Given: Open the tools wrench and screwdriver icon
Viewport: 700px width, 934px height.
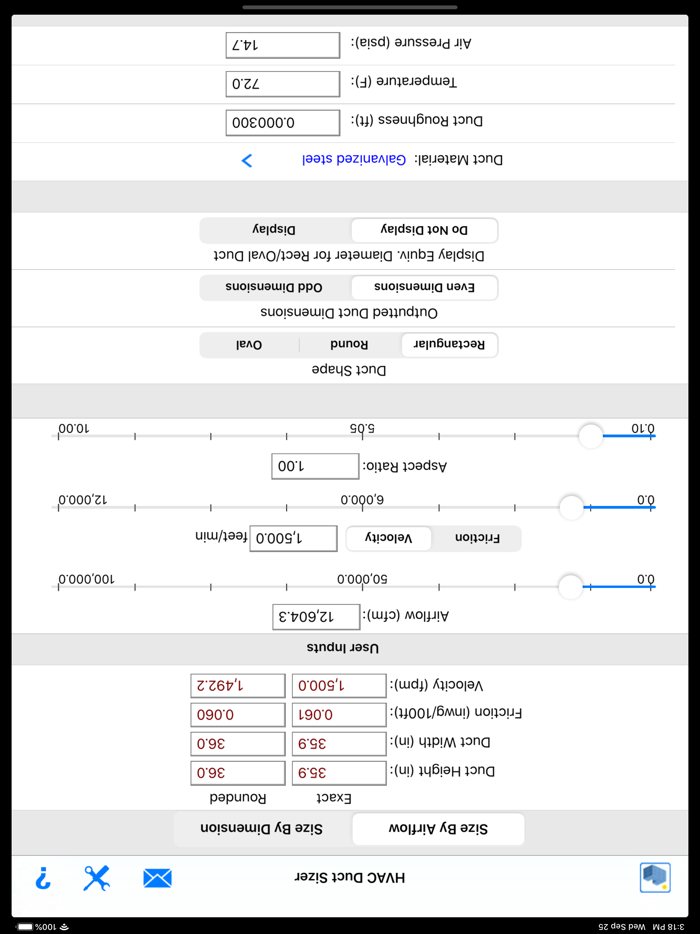Looking at the screenshot, I should (97, 878).
